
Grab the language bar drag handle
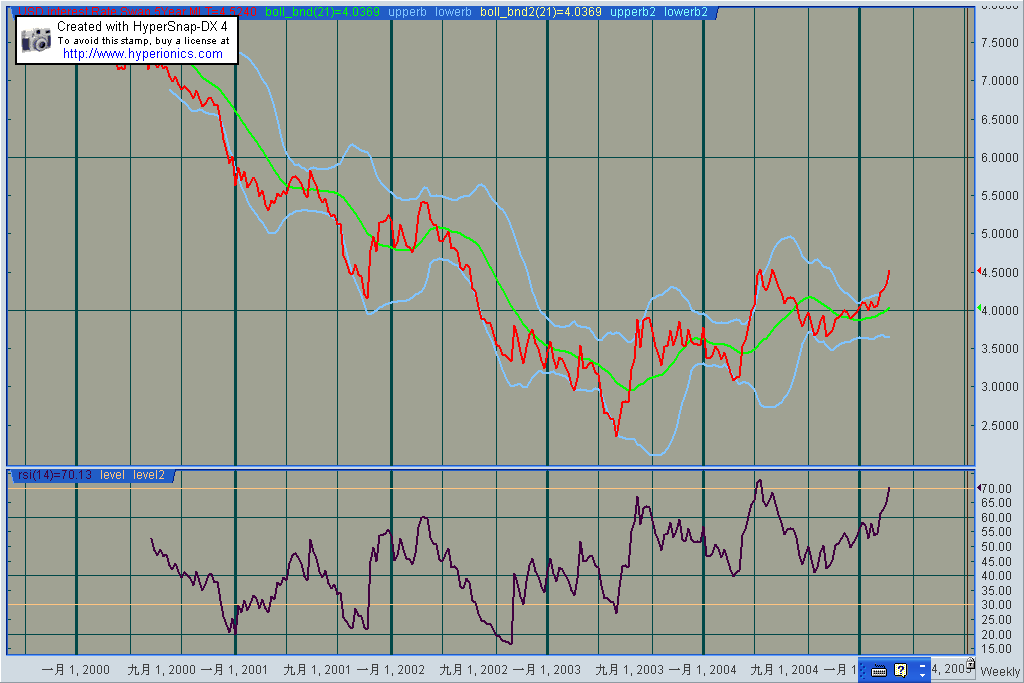(x=864, y=670)
